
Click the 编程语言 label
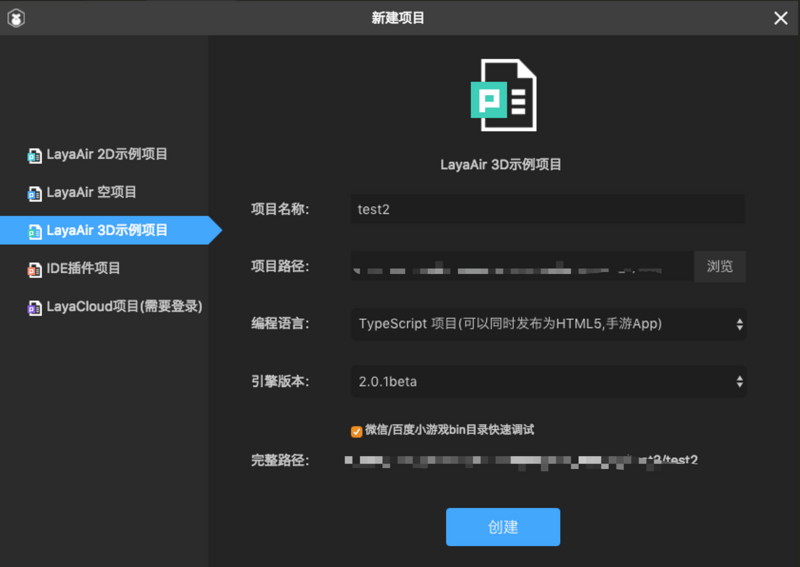click(x=280, y=324)
